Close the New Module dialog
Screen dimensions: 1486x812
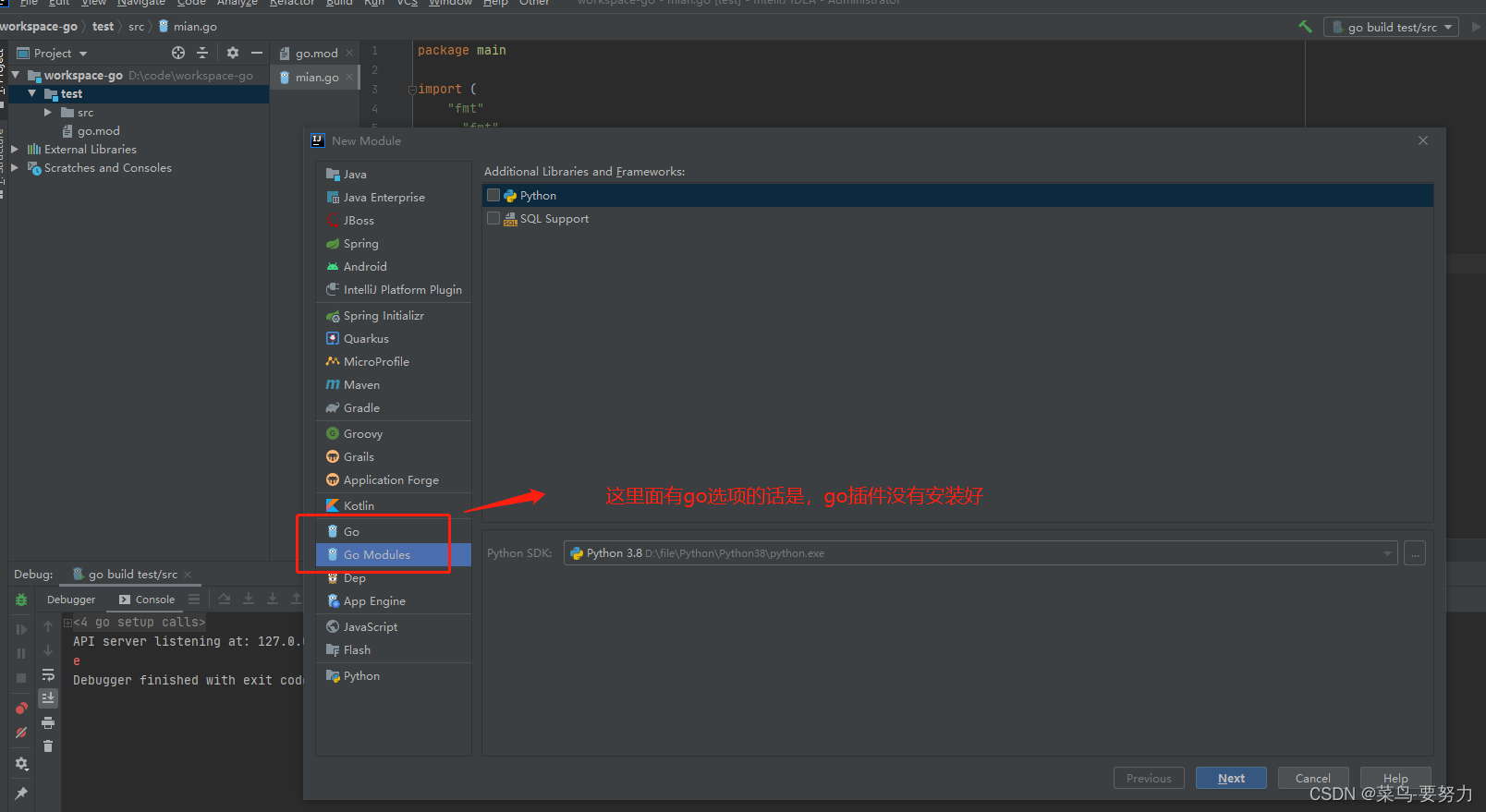(x=1423, y=140)
